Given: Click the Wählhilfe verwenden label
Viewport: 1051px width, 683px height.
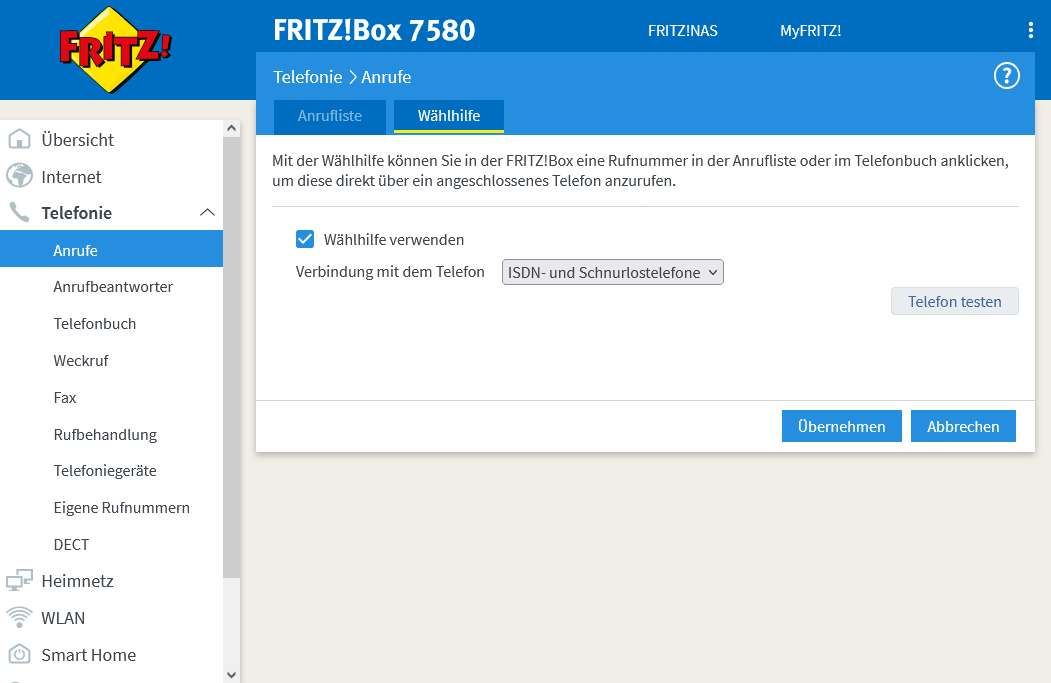Looking at the screenshot, I should pyautogui.click(x=394, y=239).
